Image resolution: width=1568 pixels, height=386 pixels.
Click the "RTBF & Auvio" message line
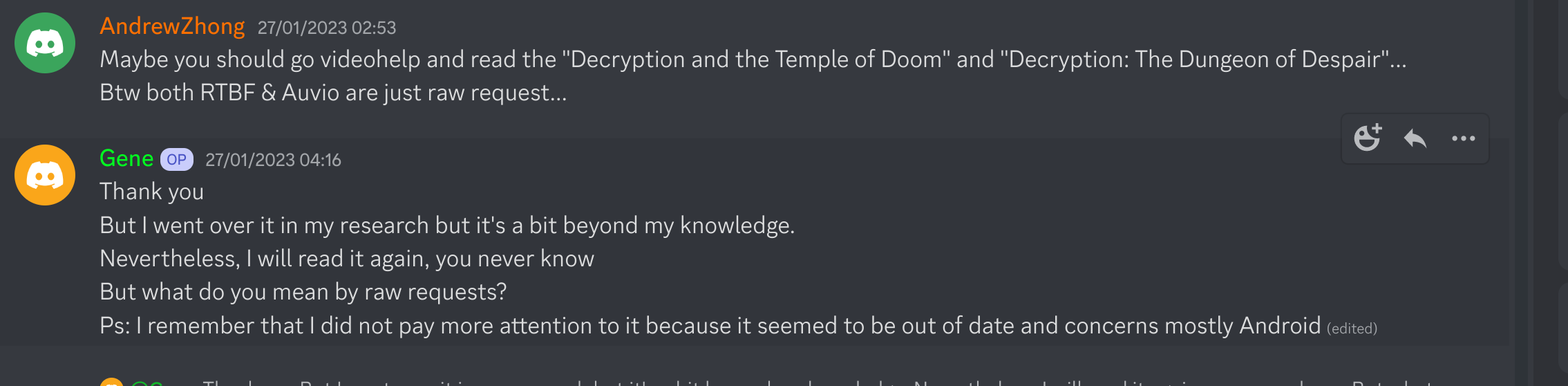coord(332,93)
